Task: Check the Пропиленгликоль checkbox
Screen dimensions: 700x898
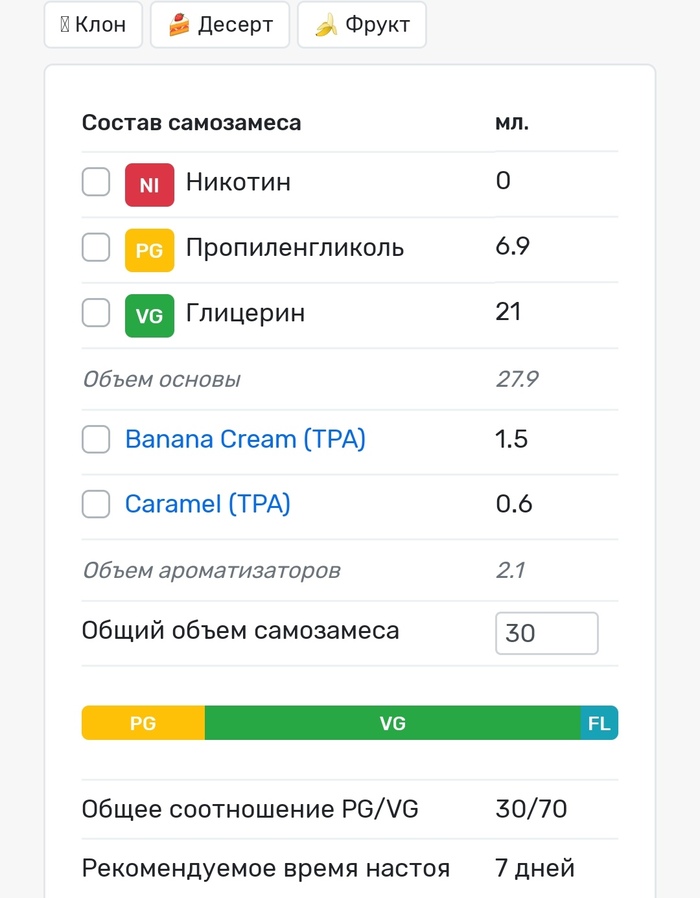Action: coord(96,247)
